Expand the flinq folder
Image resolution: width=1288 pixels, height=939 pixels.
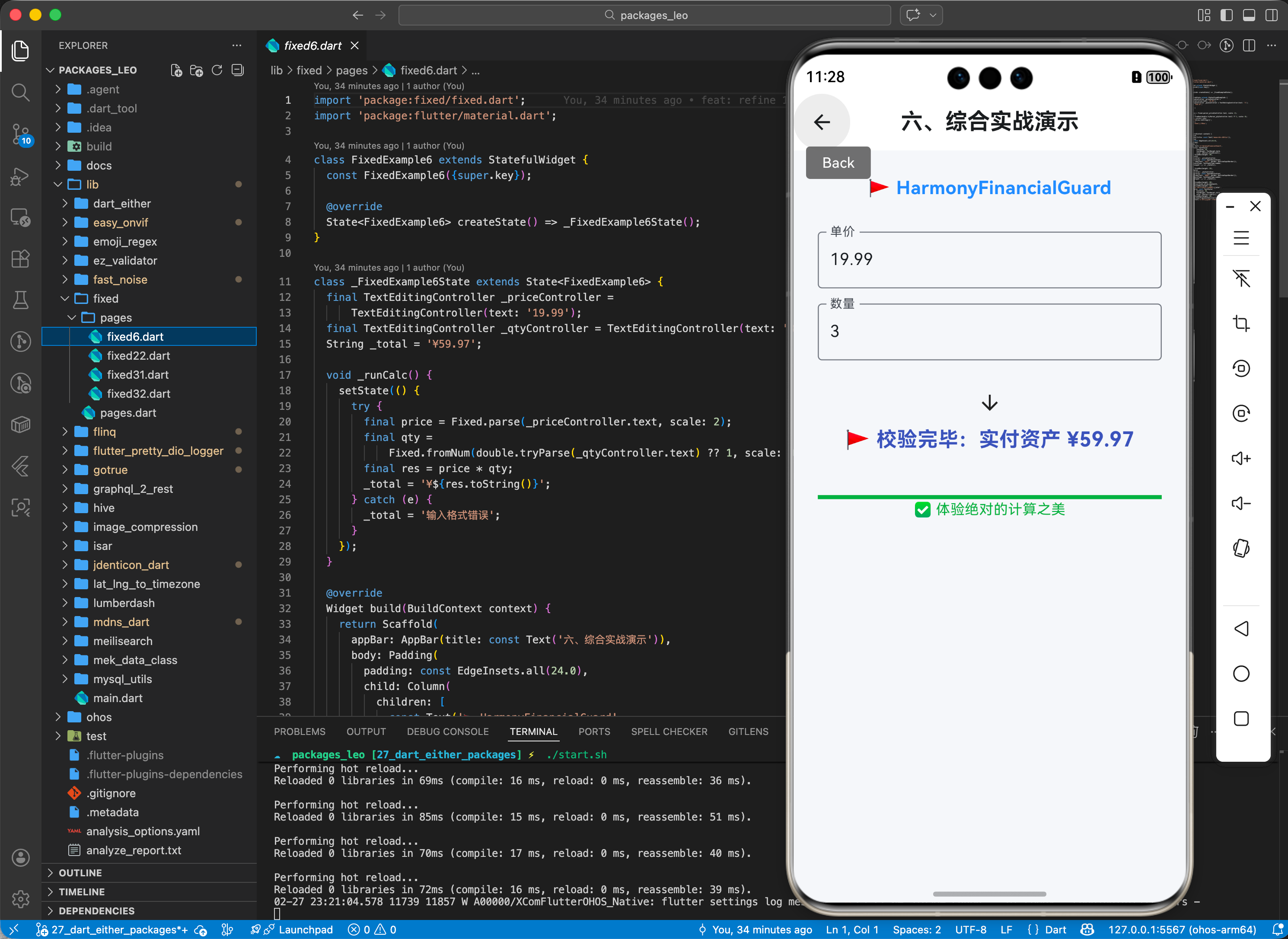[104, 431]
